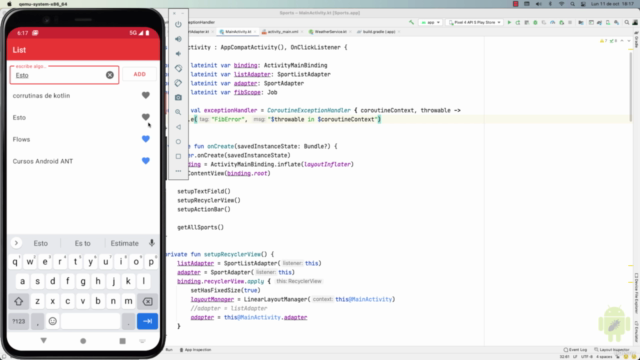Focus the 'escribe algo...' text field
This screenshot has height=360, width=640.
[64, 75]
